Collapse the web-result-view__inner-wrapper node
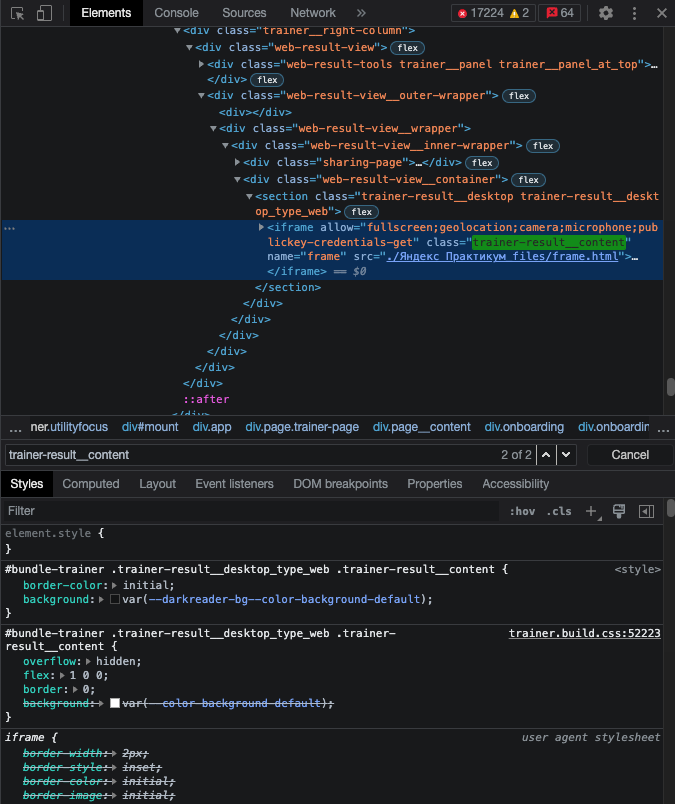This screenshot has width=675, height=804. point(226,145)
